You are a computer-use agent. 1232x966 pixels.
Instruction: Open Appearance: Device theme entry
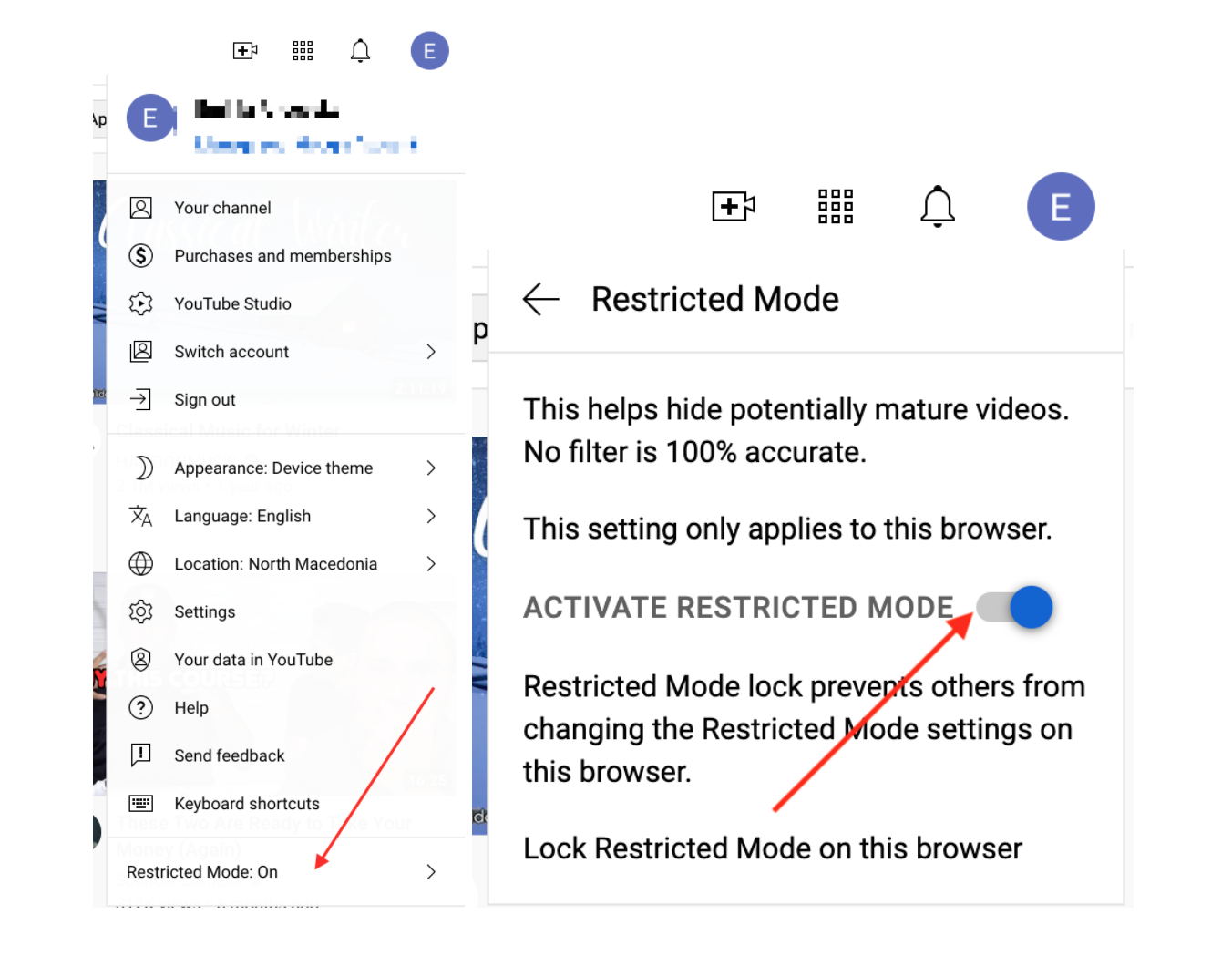click(286, 468)
